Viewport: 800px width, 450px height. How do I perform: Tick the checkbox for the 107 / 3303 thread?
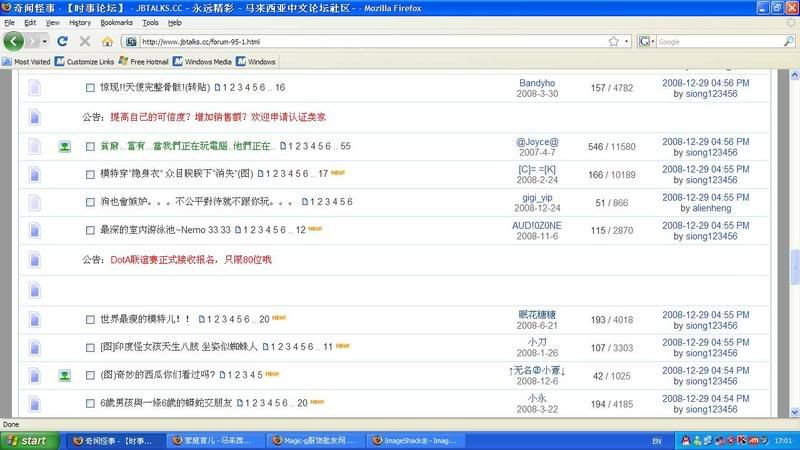pos(90,347)
